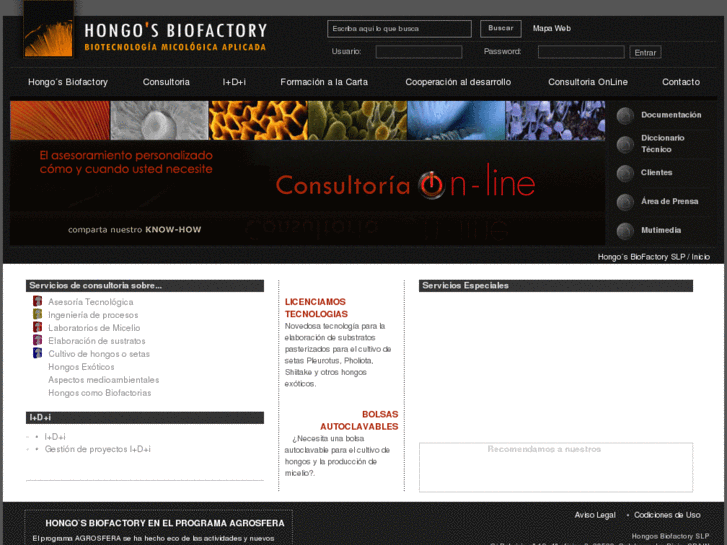This screenshot has width=727, height=545.
Task: Open Cooperación al desarrollo menu
Action: click(x=458, y=82)
